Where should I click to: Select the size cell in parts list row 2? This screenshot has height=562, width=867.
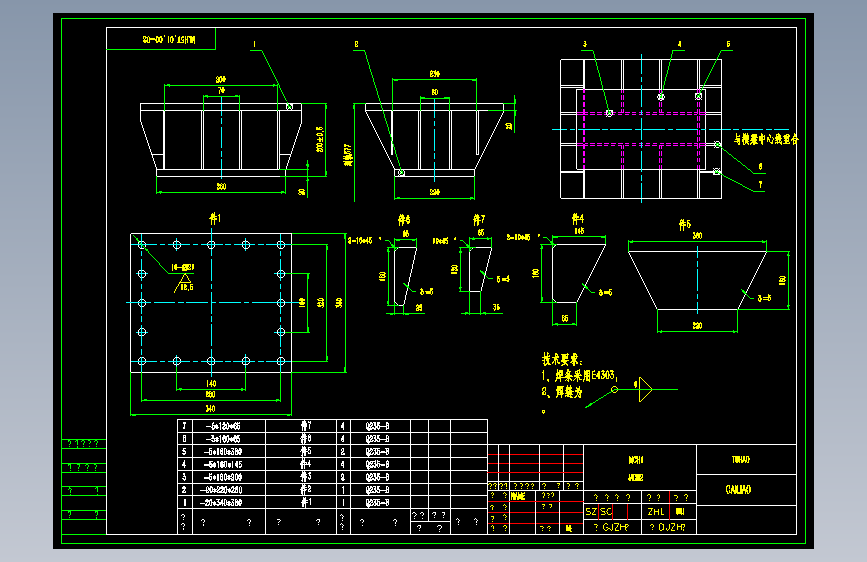point(229,490)
